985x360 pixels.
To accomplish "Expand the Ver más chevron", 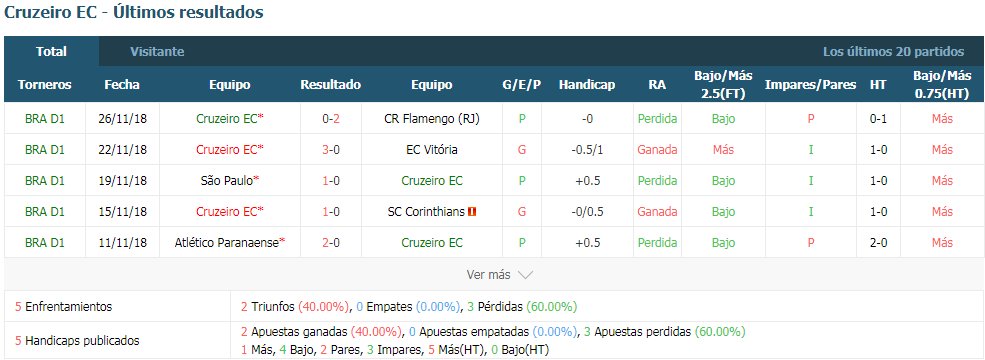I will 526,275.
